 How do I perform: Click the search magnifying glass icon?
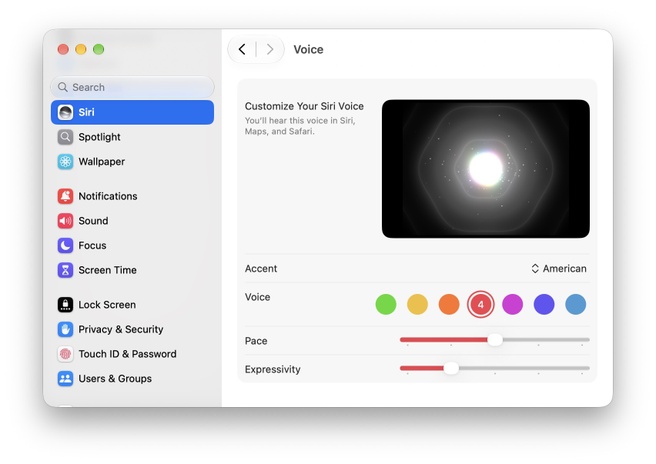coord(63,87)
